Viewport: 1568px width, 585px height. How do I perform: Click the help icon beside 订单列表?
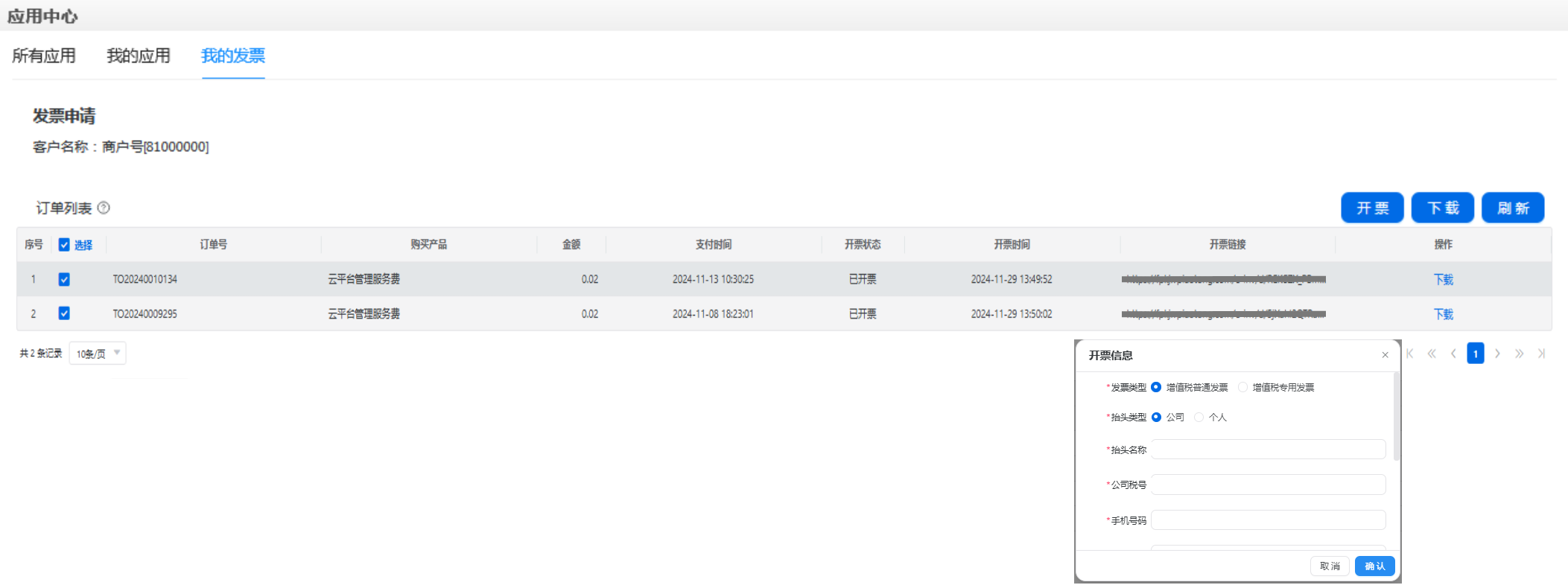(104, 208)
